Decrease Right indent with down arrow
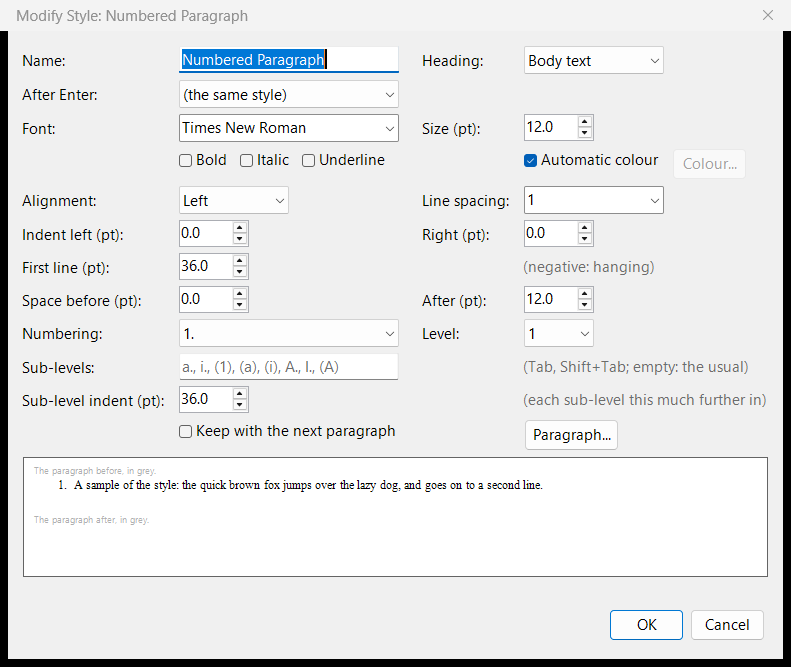The height and width of the screenshot is (667, 791). point(585,239)
